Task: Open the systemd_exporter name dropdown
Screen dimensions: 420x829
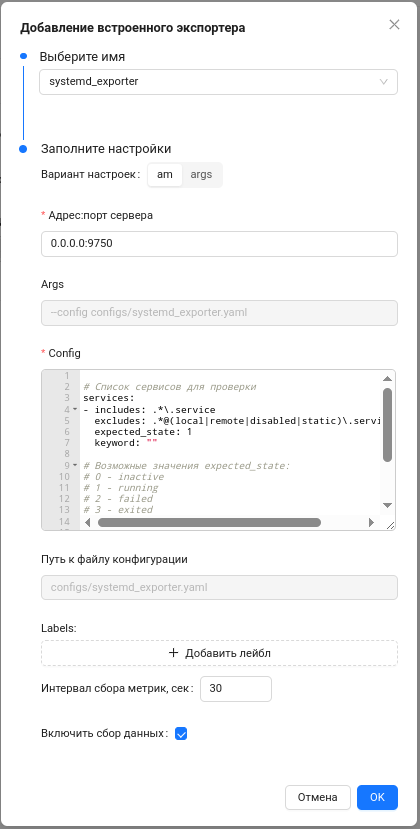Action: [218, 82]
